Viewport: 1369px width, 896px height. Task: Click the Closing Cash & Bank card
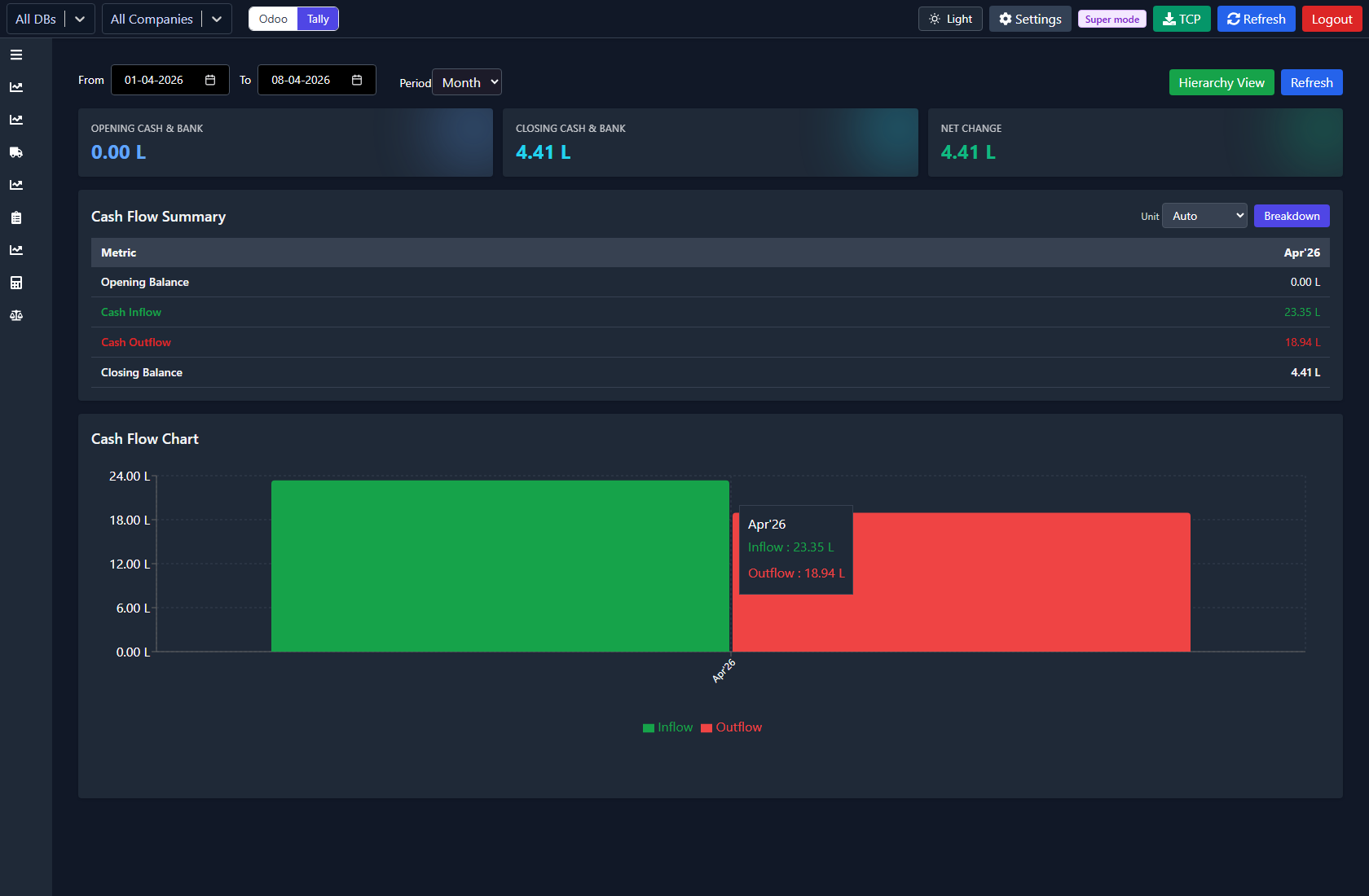tap(710, 143)
